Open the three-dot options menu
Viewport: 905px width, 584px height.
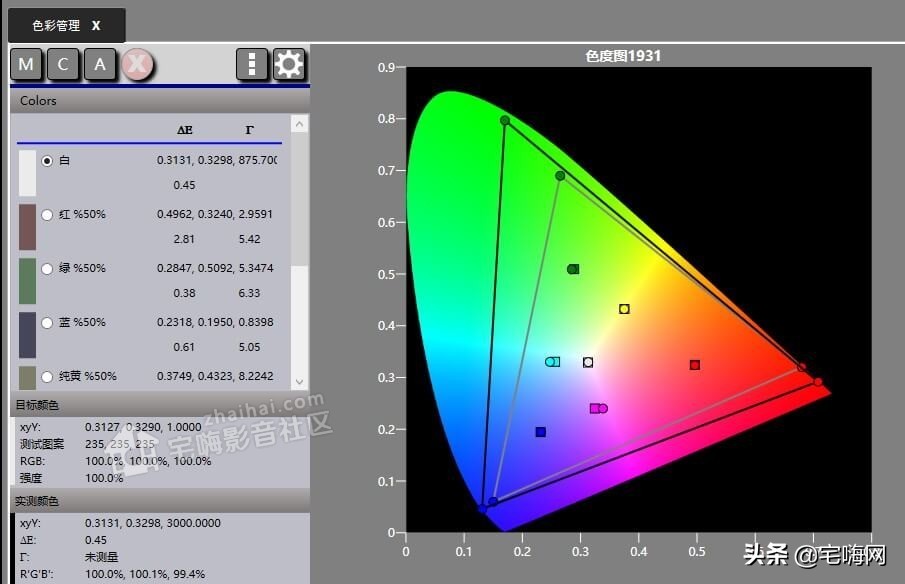click(252, 65)
